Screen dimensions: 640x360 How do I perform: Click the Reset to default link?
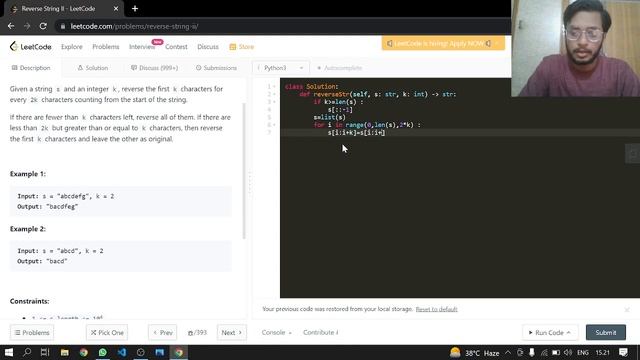point(436,309)
